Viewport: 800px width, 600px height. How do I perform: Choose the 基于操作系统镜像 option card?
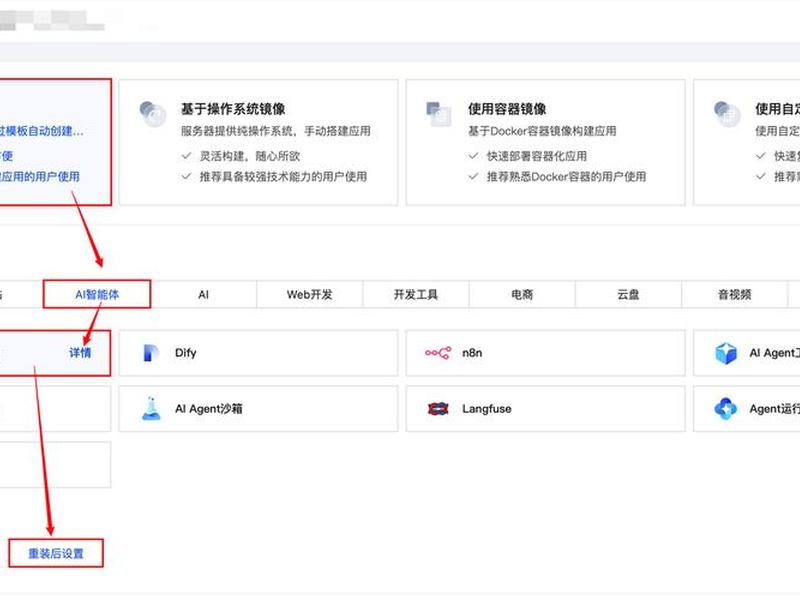click(x=258, y=142)
